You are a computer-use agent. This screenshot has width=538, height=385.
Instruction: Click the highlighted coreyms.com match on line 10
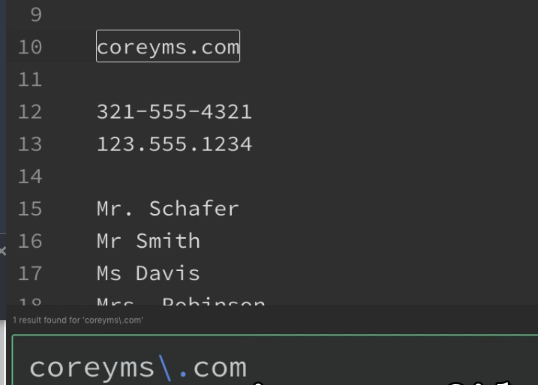[x=168, y=46]
